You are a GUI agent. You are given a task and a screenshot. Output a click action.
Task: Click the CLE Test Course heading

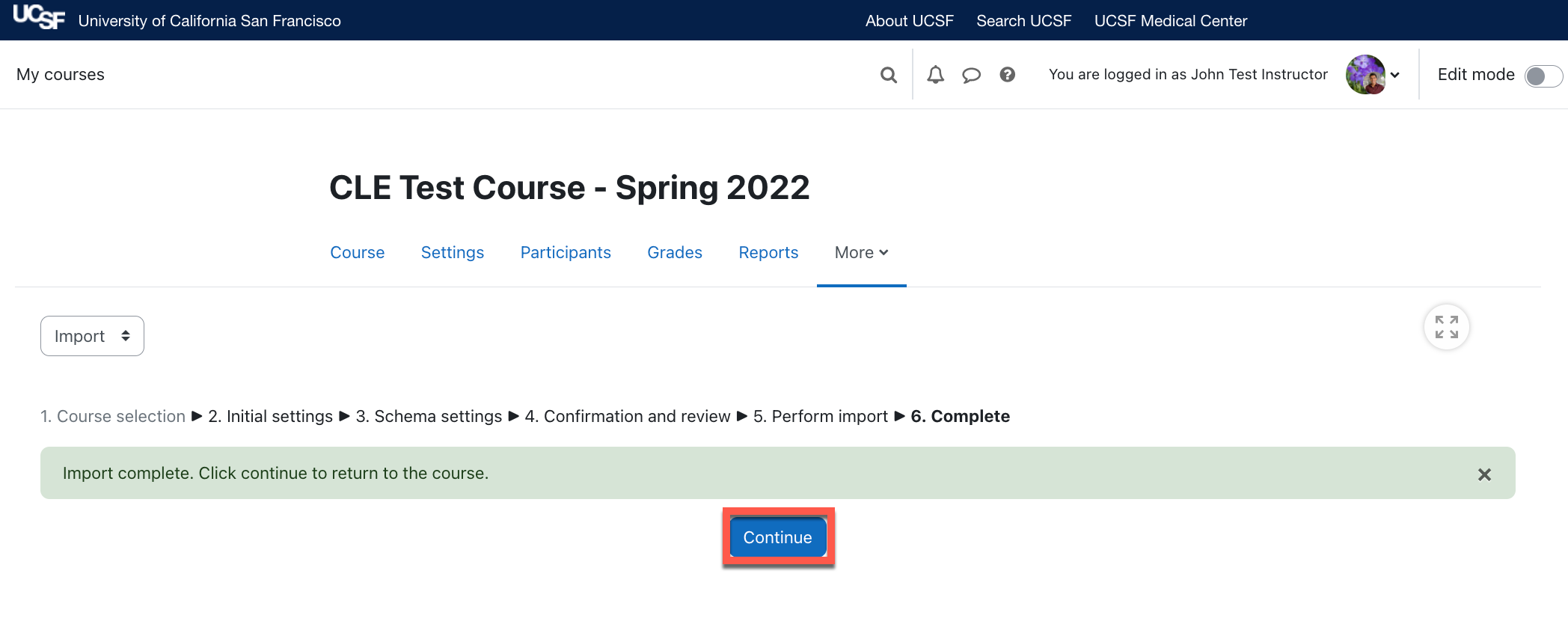tap(569, 187)
